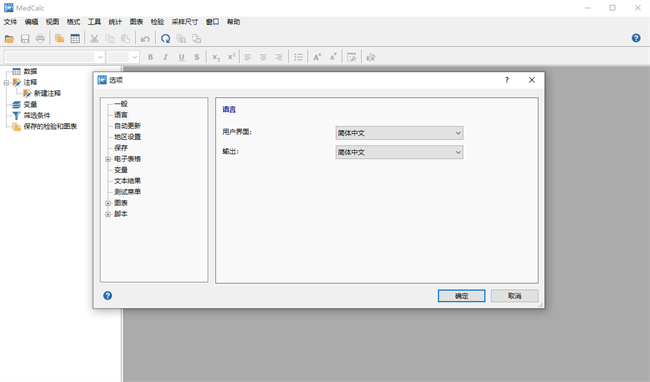Click the blue recall dialog arrow icon
This screenshot has height=382, width=650.
pos(165,39)
